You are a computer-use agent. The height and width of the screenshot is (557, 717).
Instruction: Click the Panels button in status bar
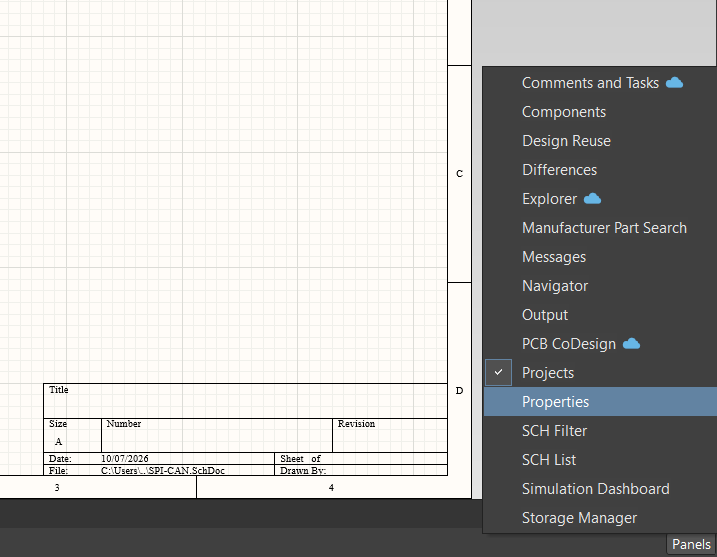691,544
